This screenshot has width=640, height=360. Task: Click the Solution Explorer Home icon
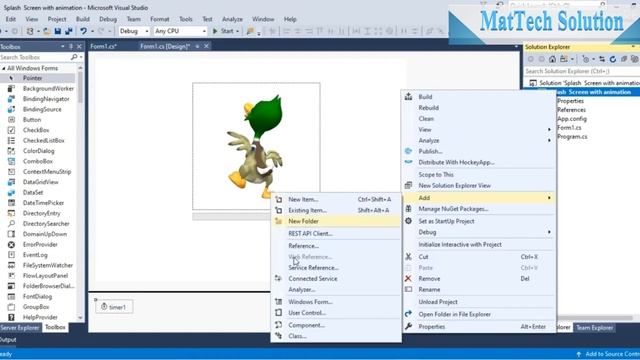(x=552, y=59)
